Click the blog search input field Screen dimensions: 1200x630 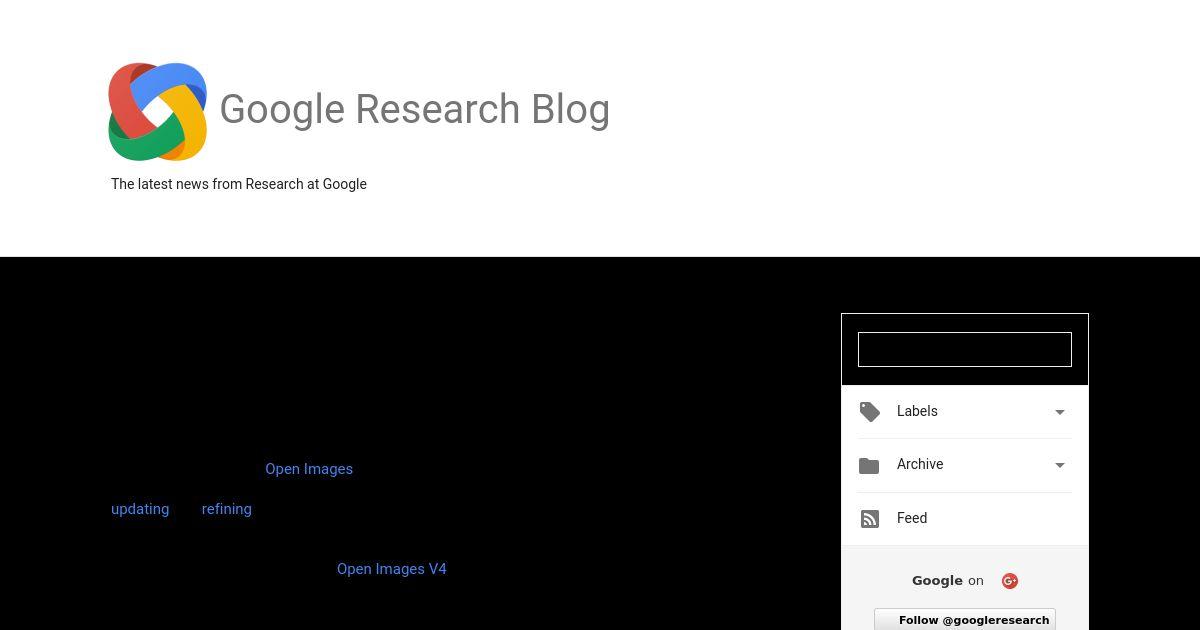tap(965, 349)
